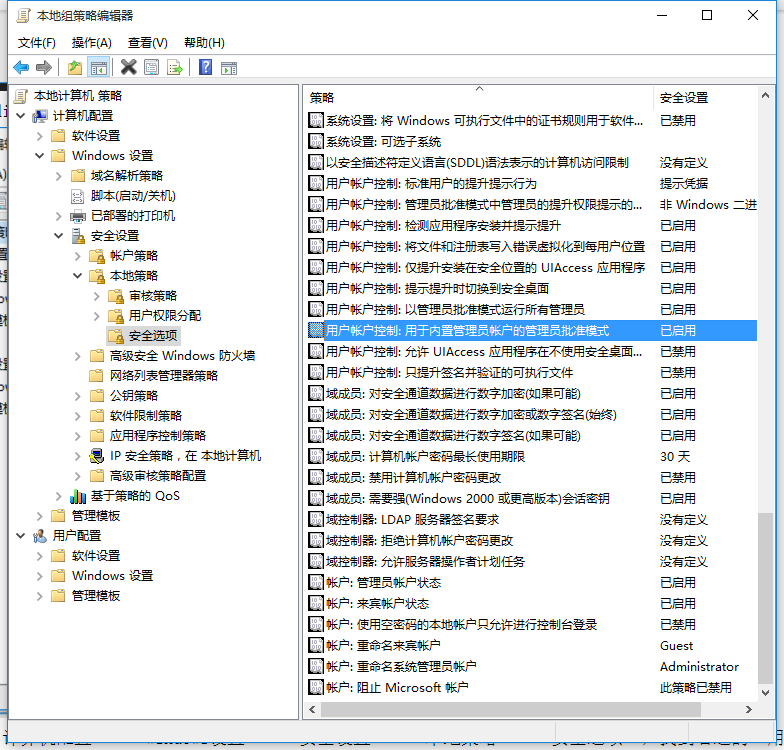Collapse the 用户配置 tree node
Screen dimensions: 784x750
(21, 536)
